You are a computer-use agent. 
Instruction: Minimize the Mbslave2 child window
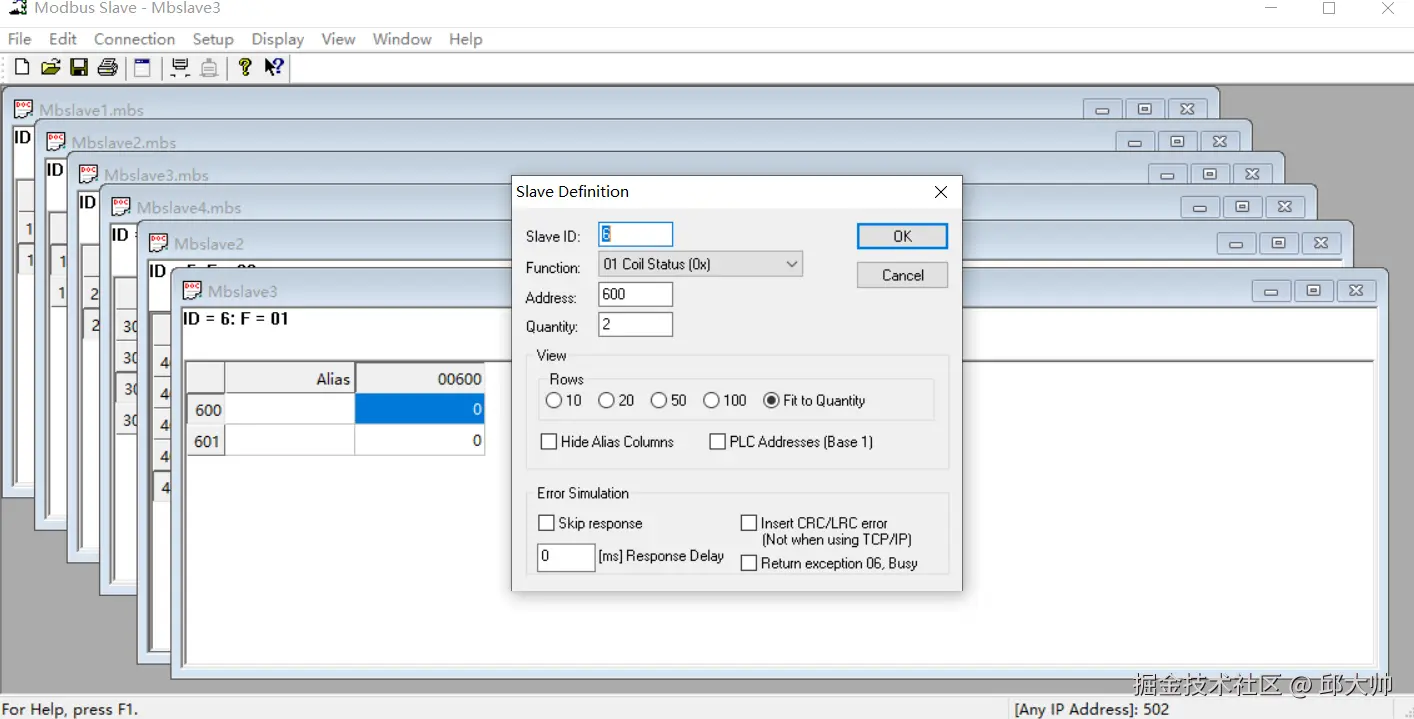pos(1236,243)
